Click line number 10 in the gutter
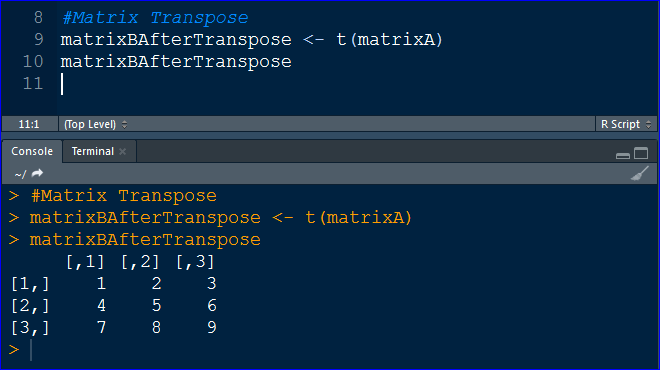The width and height of the screenshot is (660, 370). click(33, 61)
